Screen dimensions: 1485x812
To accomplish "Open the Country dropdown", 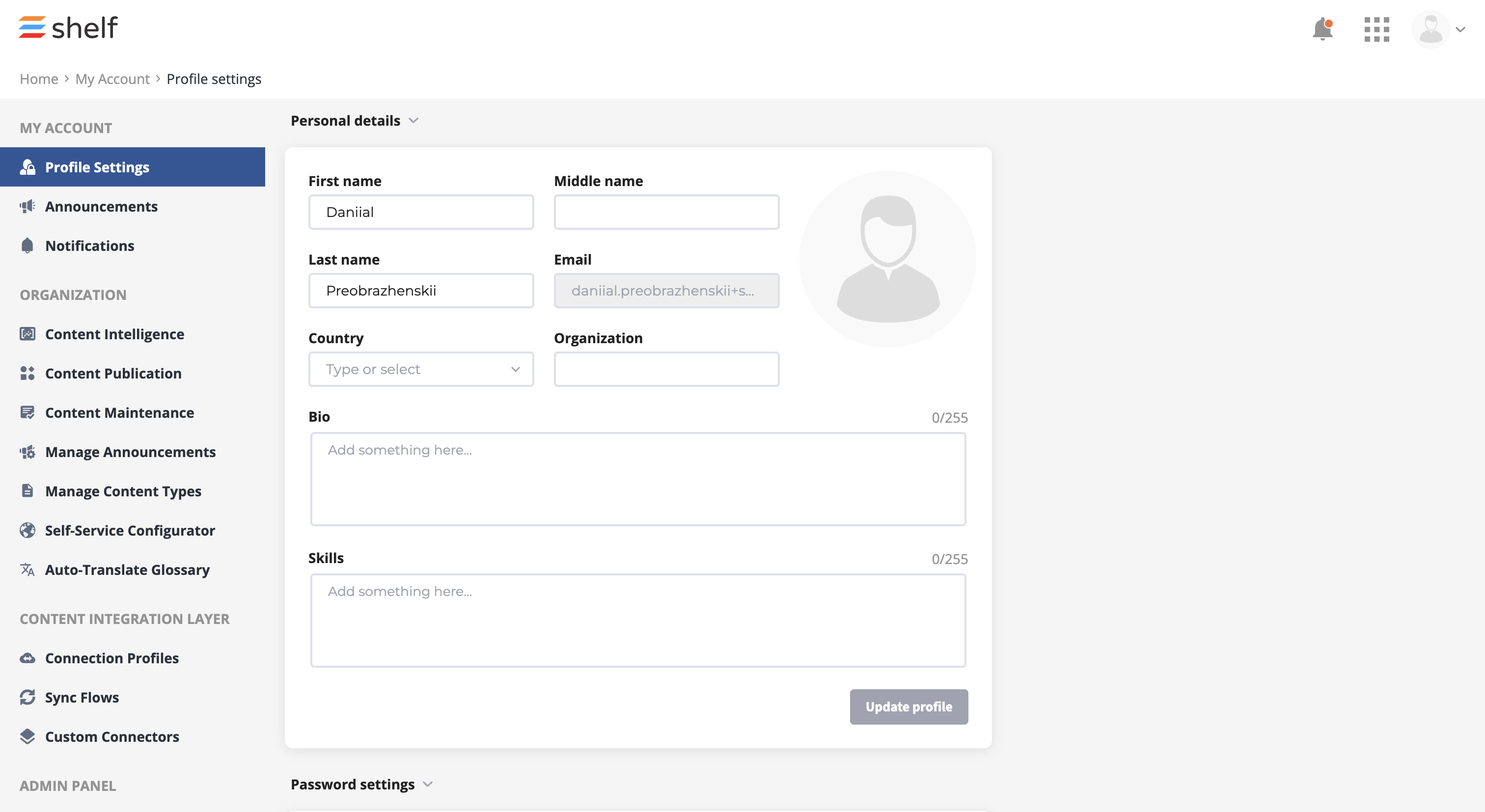I will (x=421, y=369).
